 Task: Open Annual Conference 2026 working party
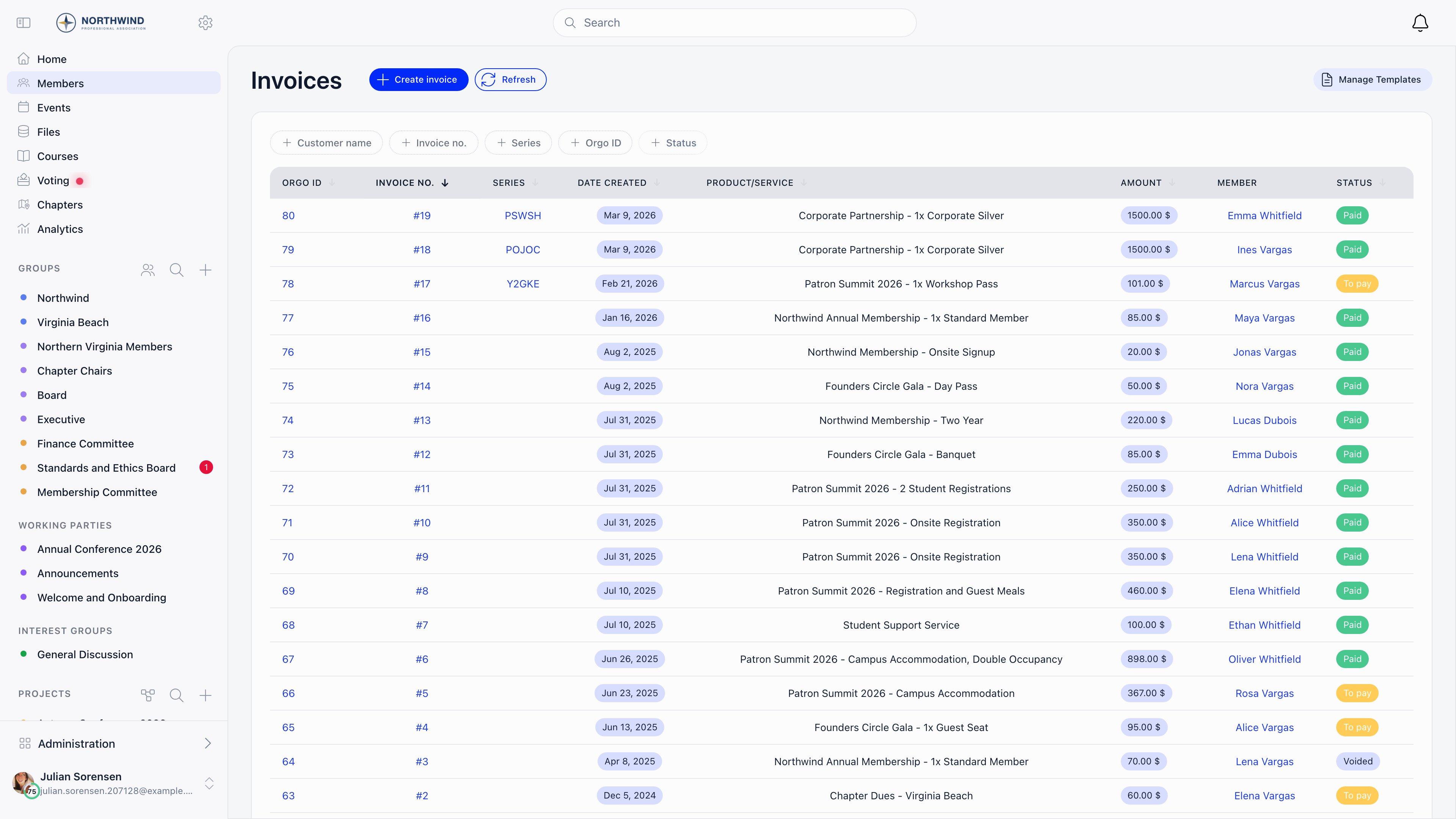(x=99, y=549)
